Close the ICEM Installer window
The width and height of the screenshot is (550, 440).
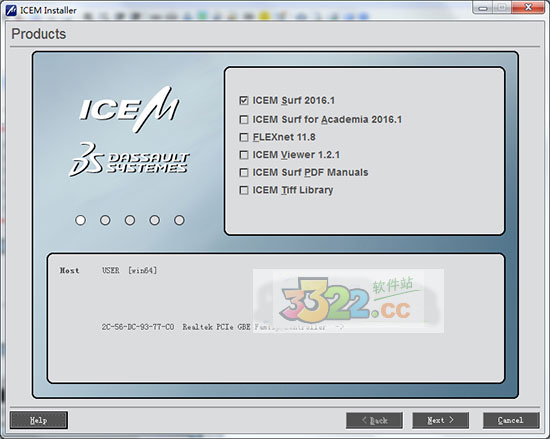tap(528, 7)
